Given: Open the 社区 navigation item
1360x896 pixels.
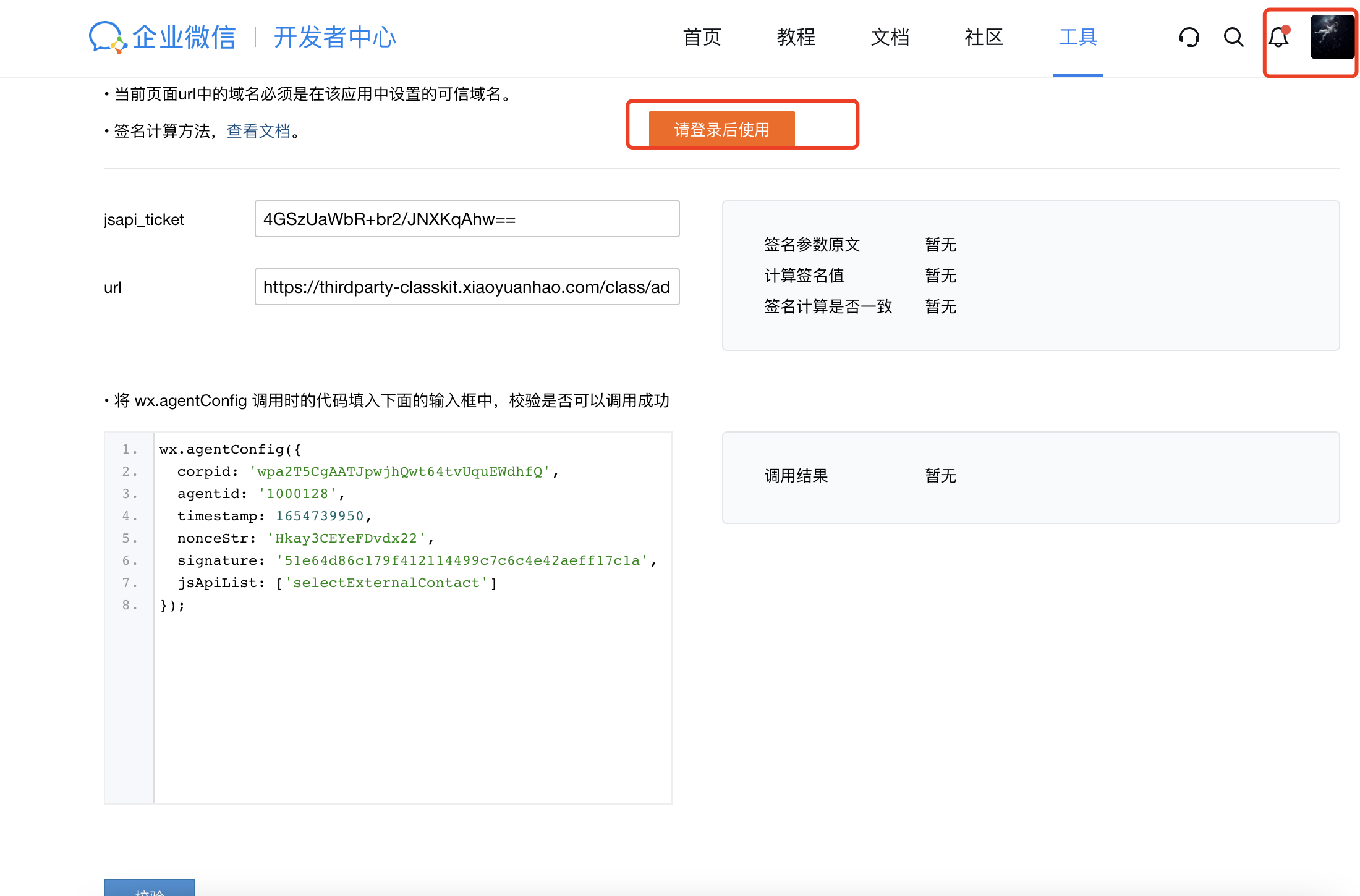Looking at the screenshot, I should [x=984, y=37].
